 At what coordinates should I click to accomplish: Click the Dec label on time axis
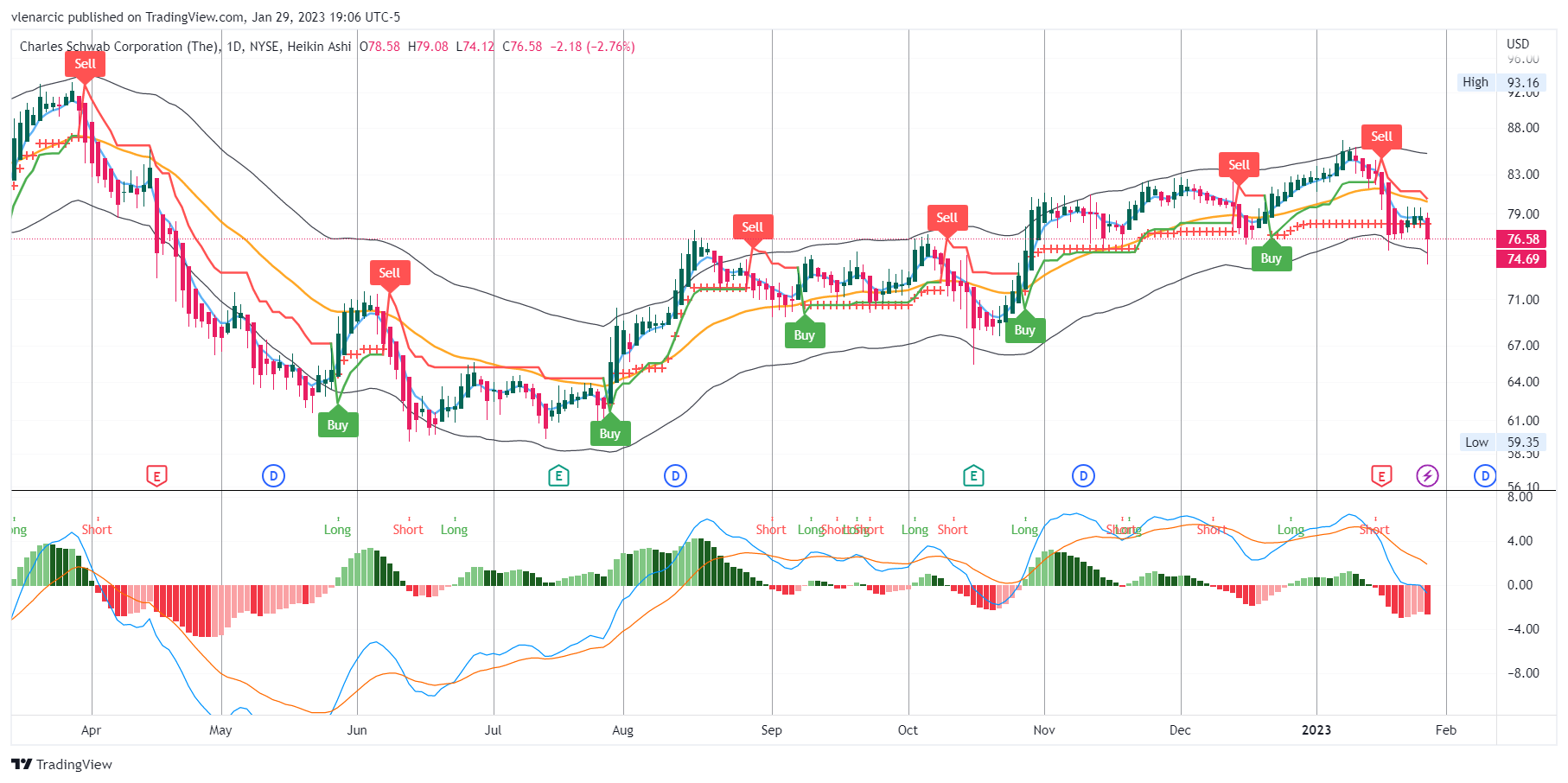pos(1180,730)
